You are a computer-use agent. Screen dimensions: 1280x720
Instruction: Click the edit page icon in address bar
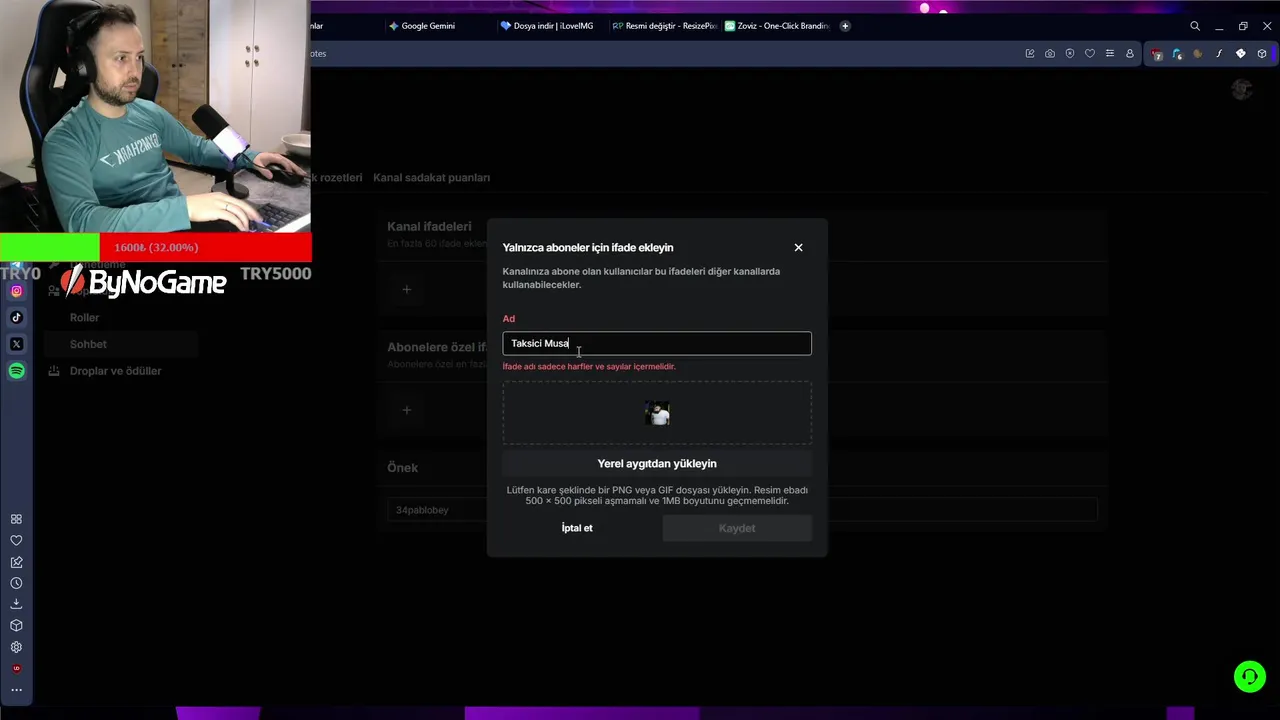(x=1030, y=54)
